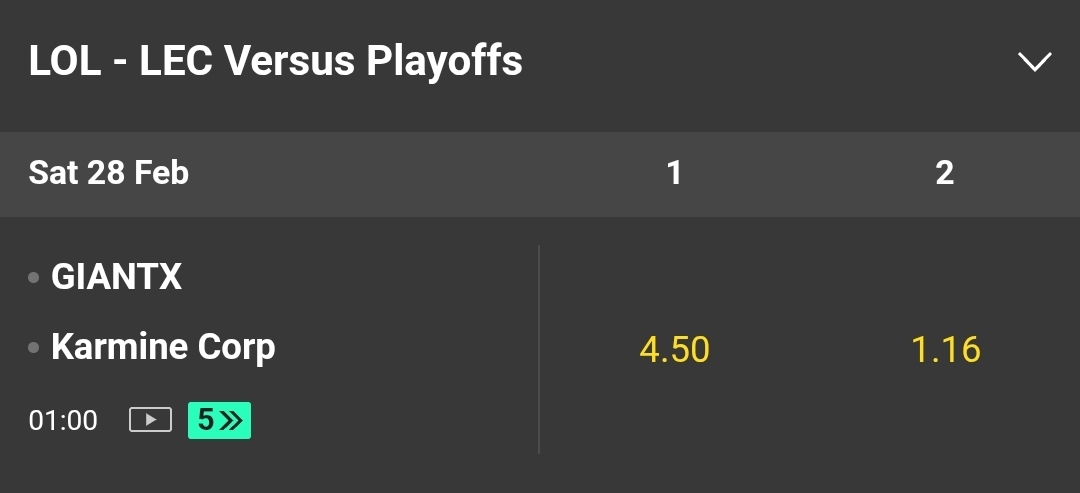Screen dimensions: 1080x493
Task: Click the number 5 in the green badge
Action: tap(205, 420)
